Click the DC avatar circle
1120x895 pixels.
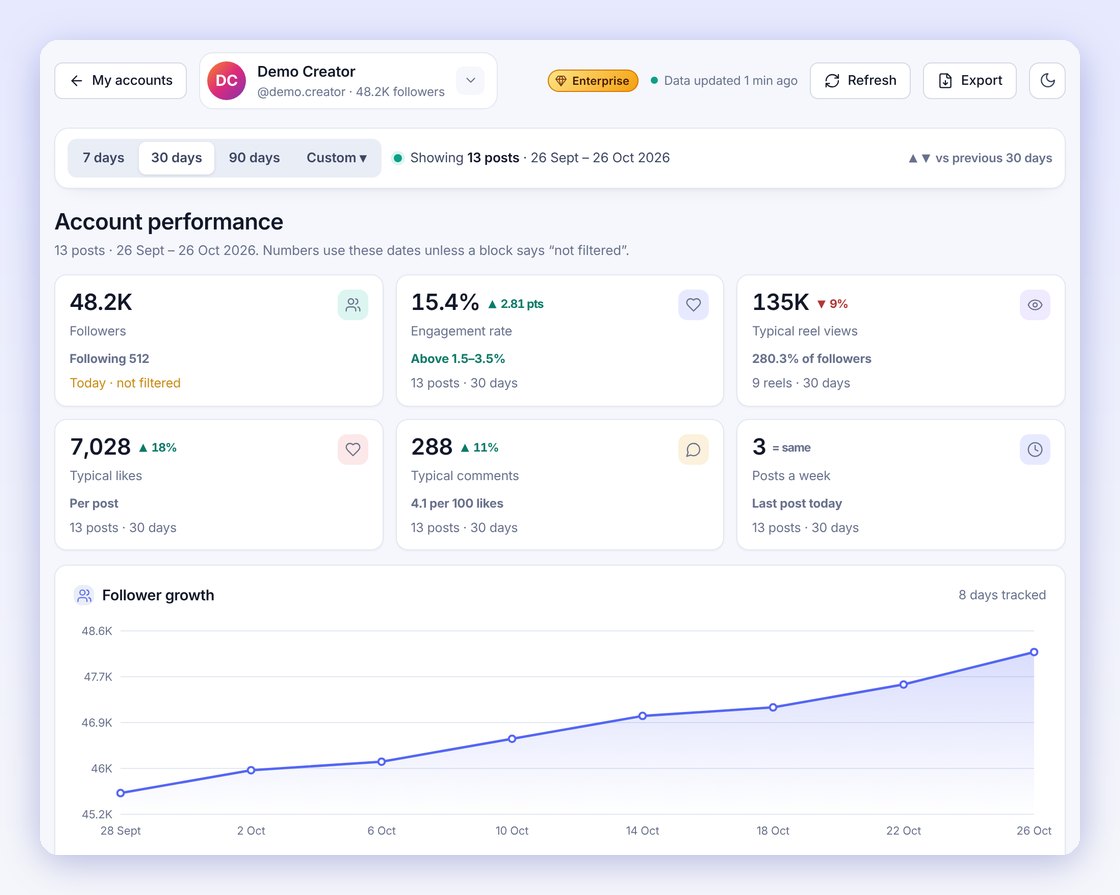[x=226, y=81]
